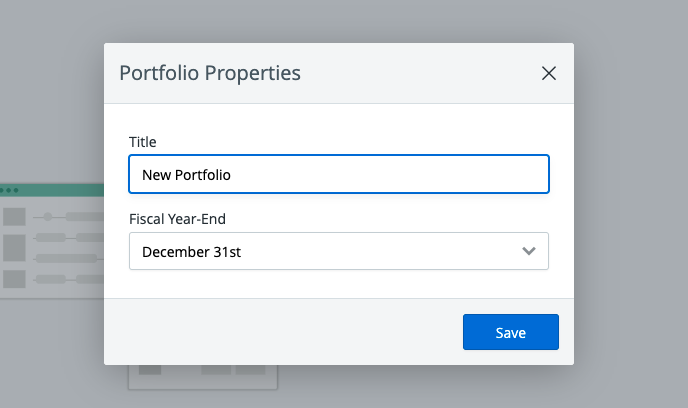Close the Portfolio Properties dialog

(548, 73)
